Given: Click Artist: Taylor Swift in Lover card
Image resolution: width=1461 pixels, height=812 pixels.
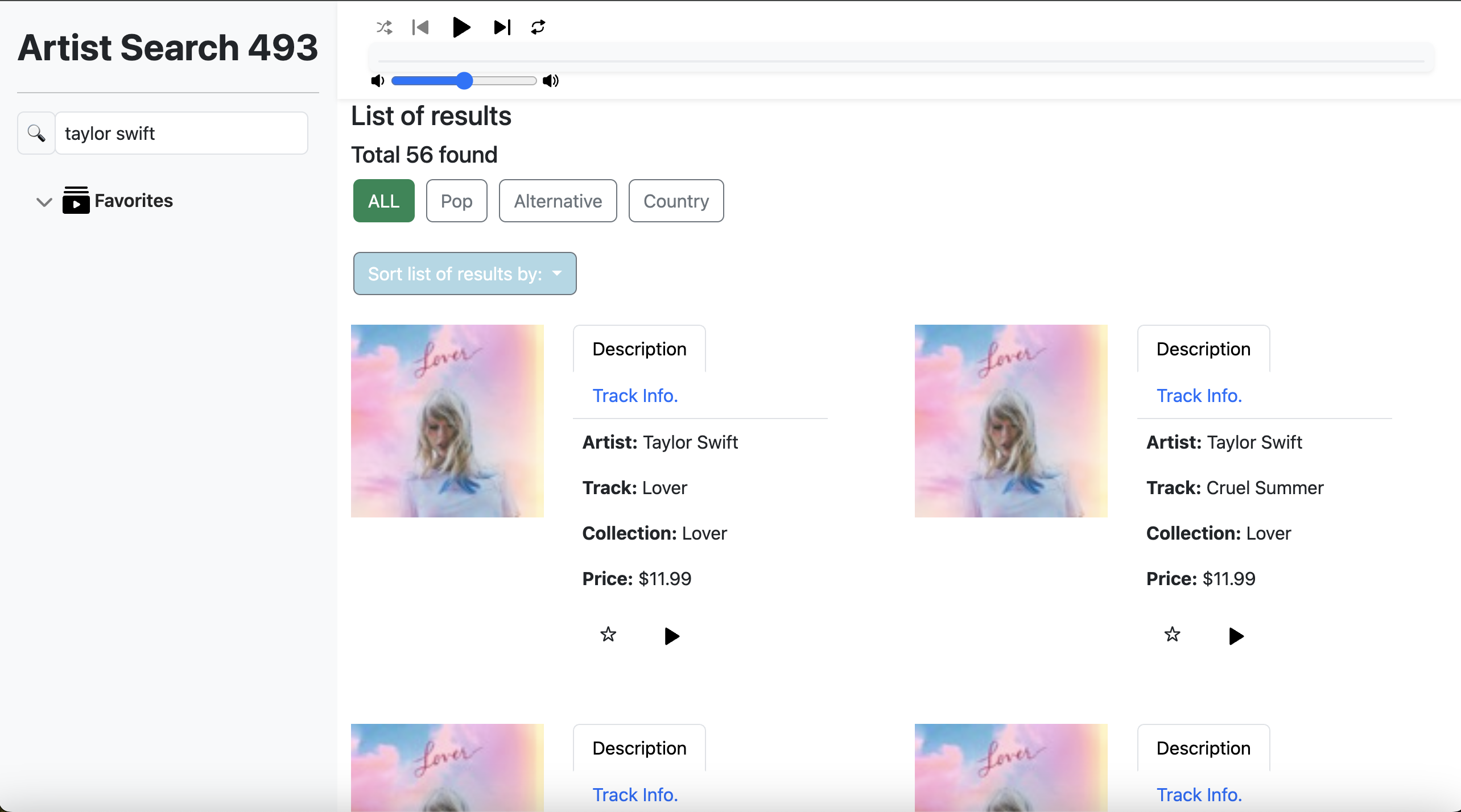Looking at the screenshot, I should 660,442.
